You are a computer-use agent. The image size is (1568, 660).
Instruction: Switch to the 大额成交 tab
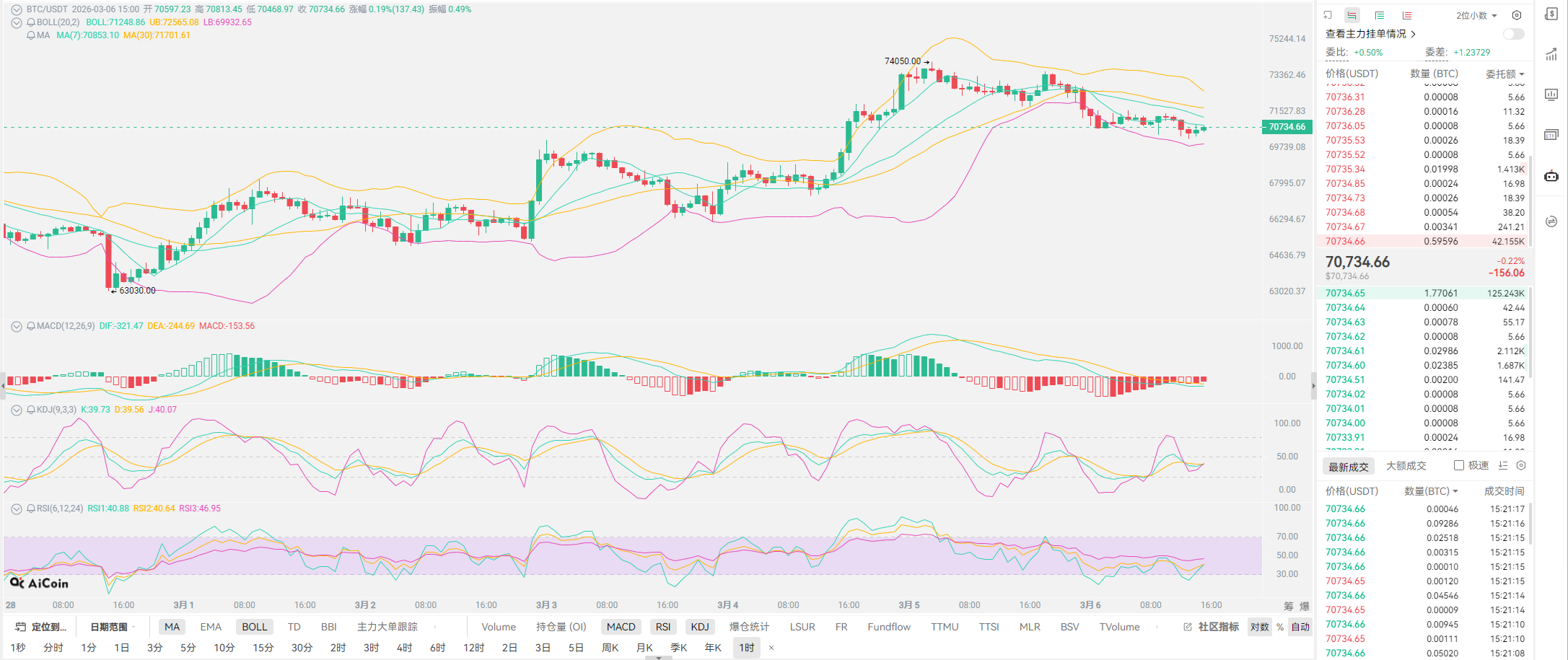(1406, 466)
